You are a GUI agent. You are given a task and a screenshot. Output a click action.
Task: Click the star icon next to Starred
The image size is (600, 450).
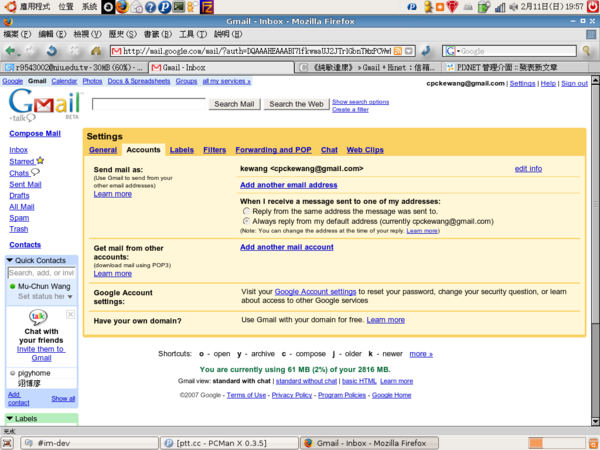pos(40,160)
